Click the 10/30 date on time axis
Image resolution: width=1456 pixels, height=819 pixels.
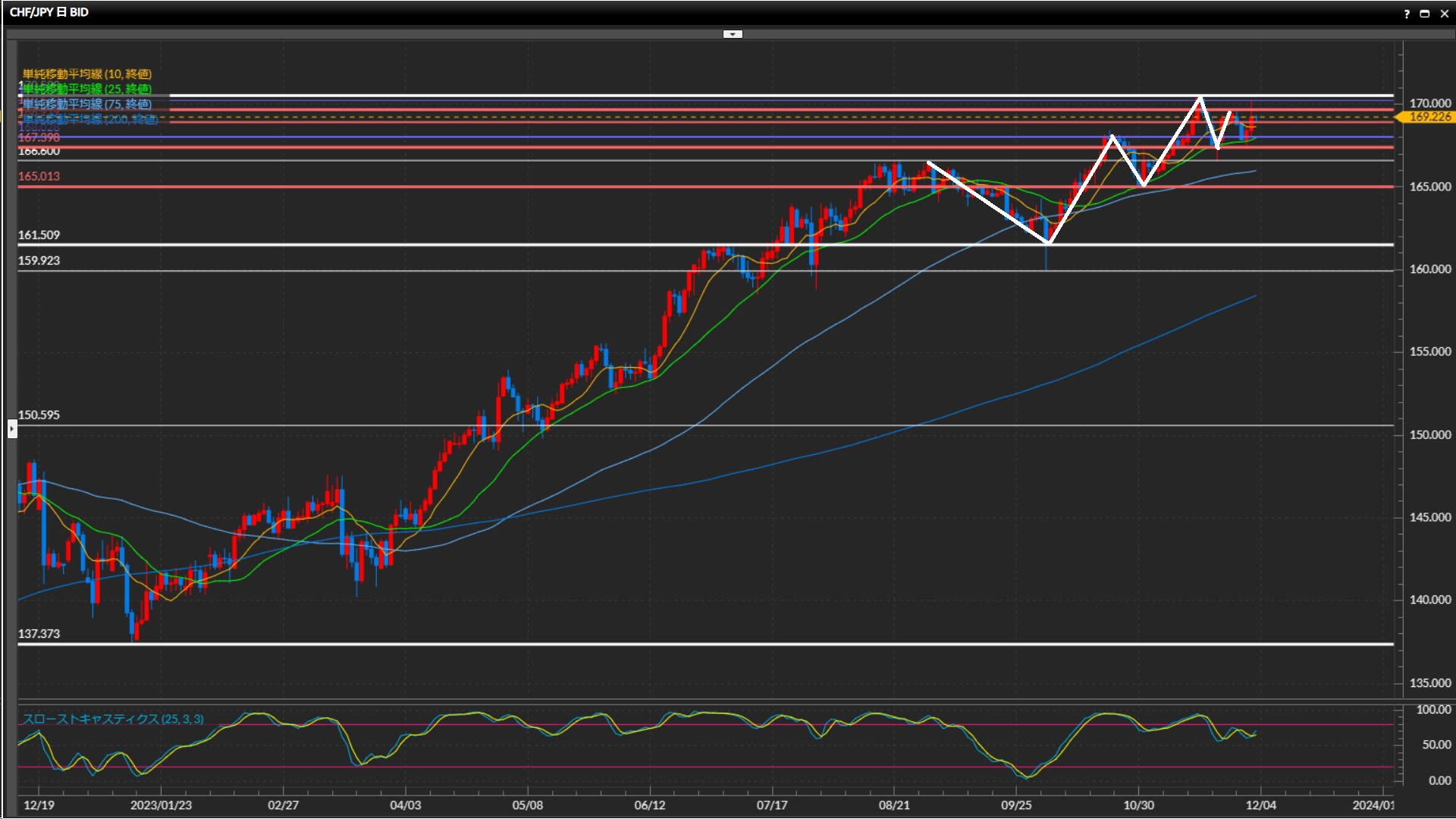[x=1138, y=805]
